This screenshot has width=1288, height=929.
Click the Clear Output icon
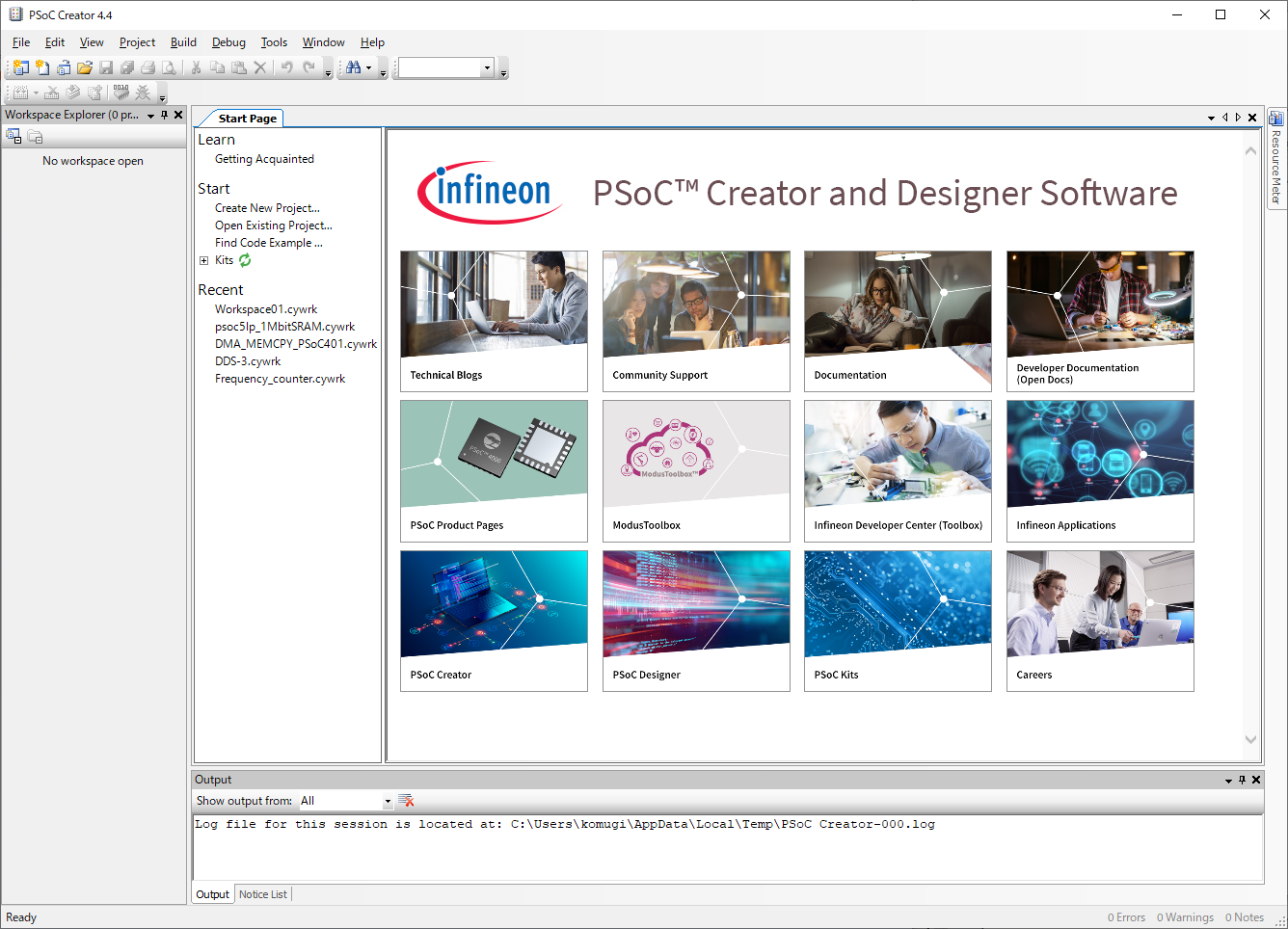coord(407,801)
